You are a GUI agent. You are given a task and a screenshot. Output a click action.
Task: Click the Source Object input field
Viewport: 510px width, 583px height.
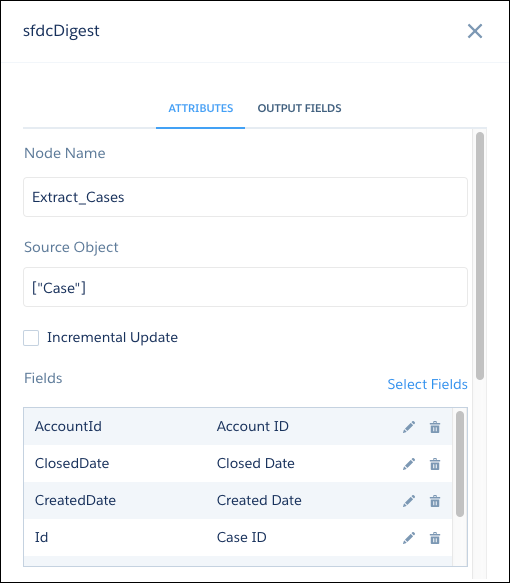coord(245,287)
